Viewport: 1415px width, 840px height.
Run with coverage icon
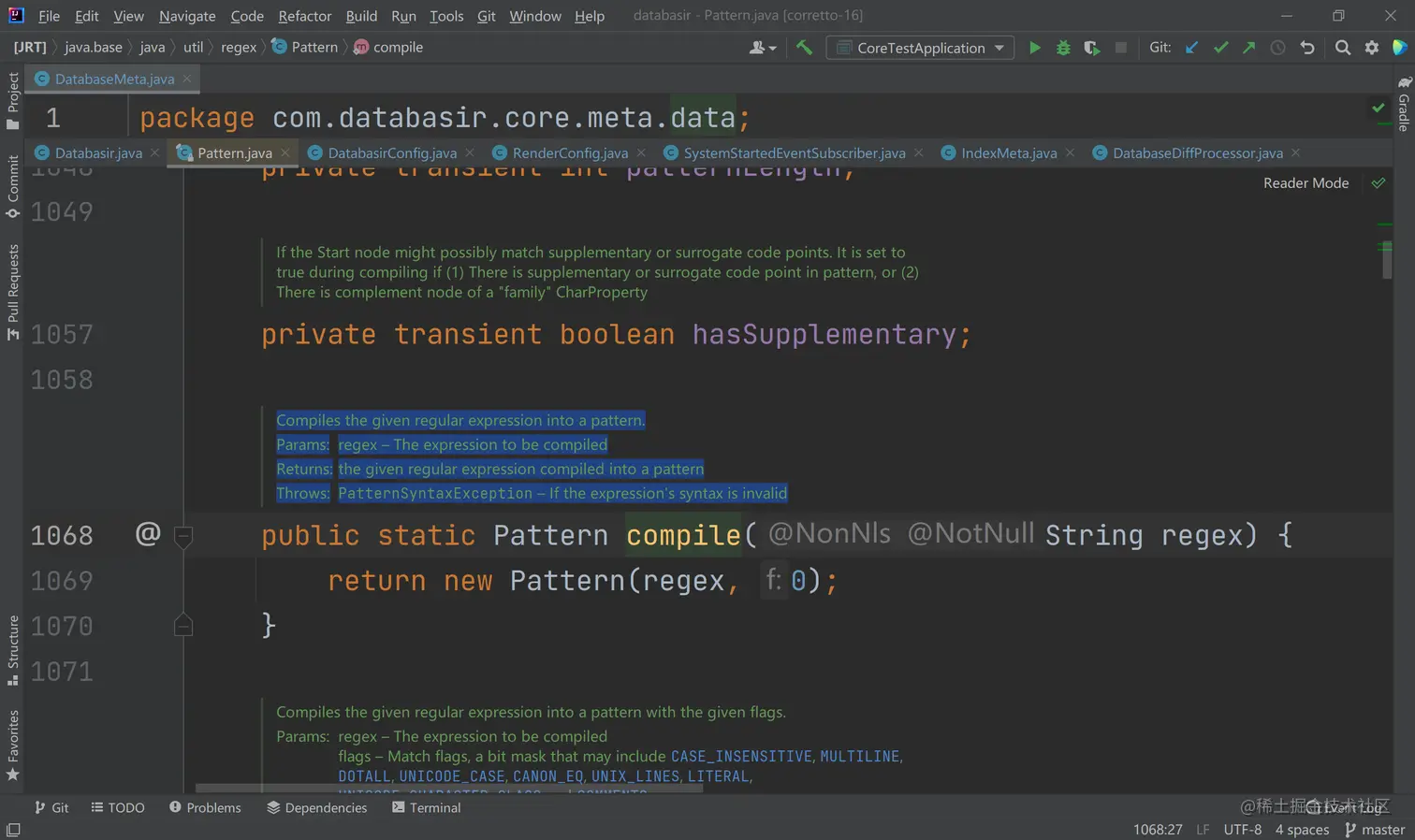point(1092,48)
